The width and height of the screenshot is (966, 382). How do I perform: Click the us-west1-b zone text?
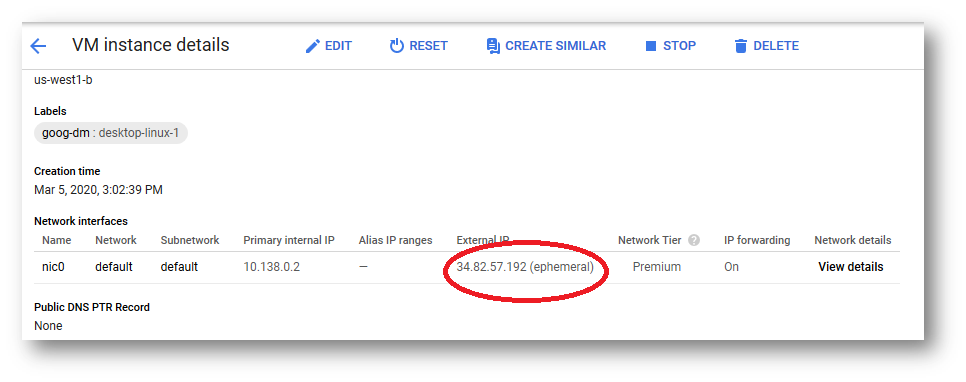coord(63,80)
